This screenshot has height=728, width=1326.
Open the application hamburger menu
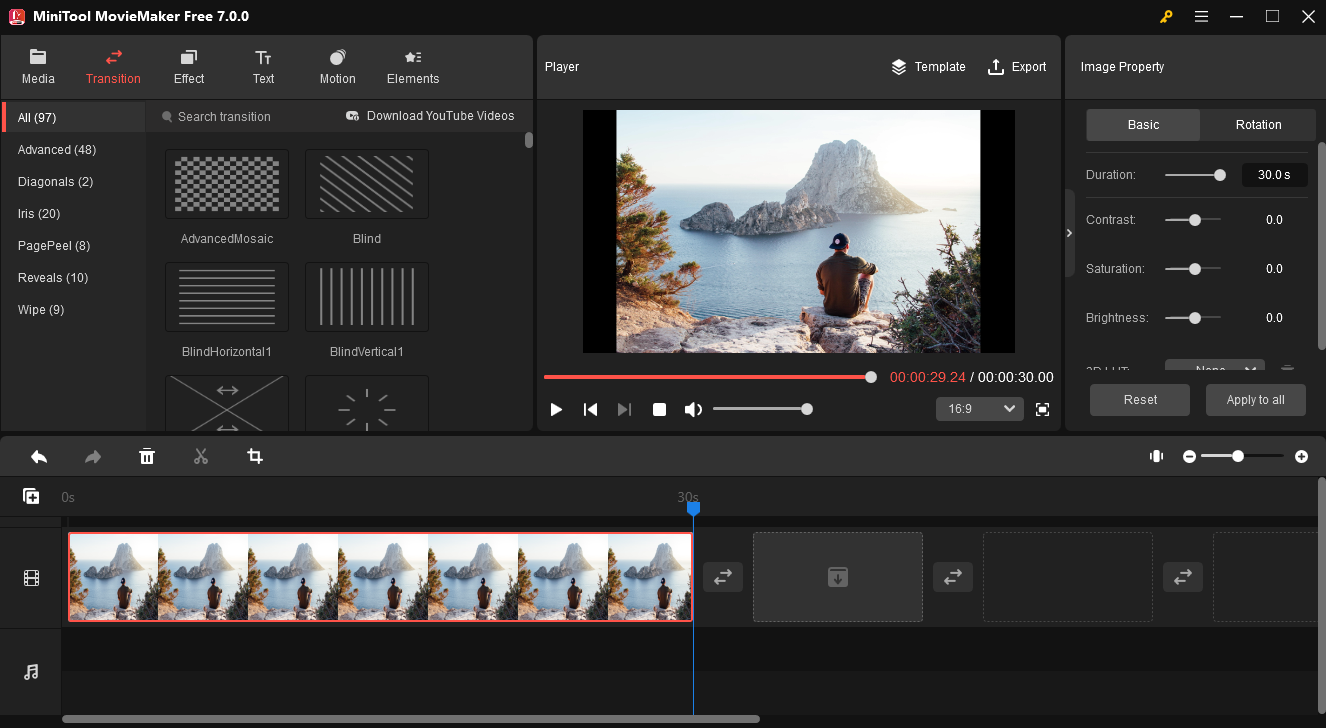(x=1201, y=16)
